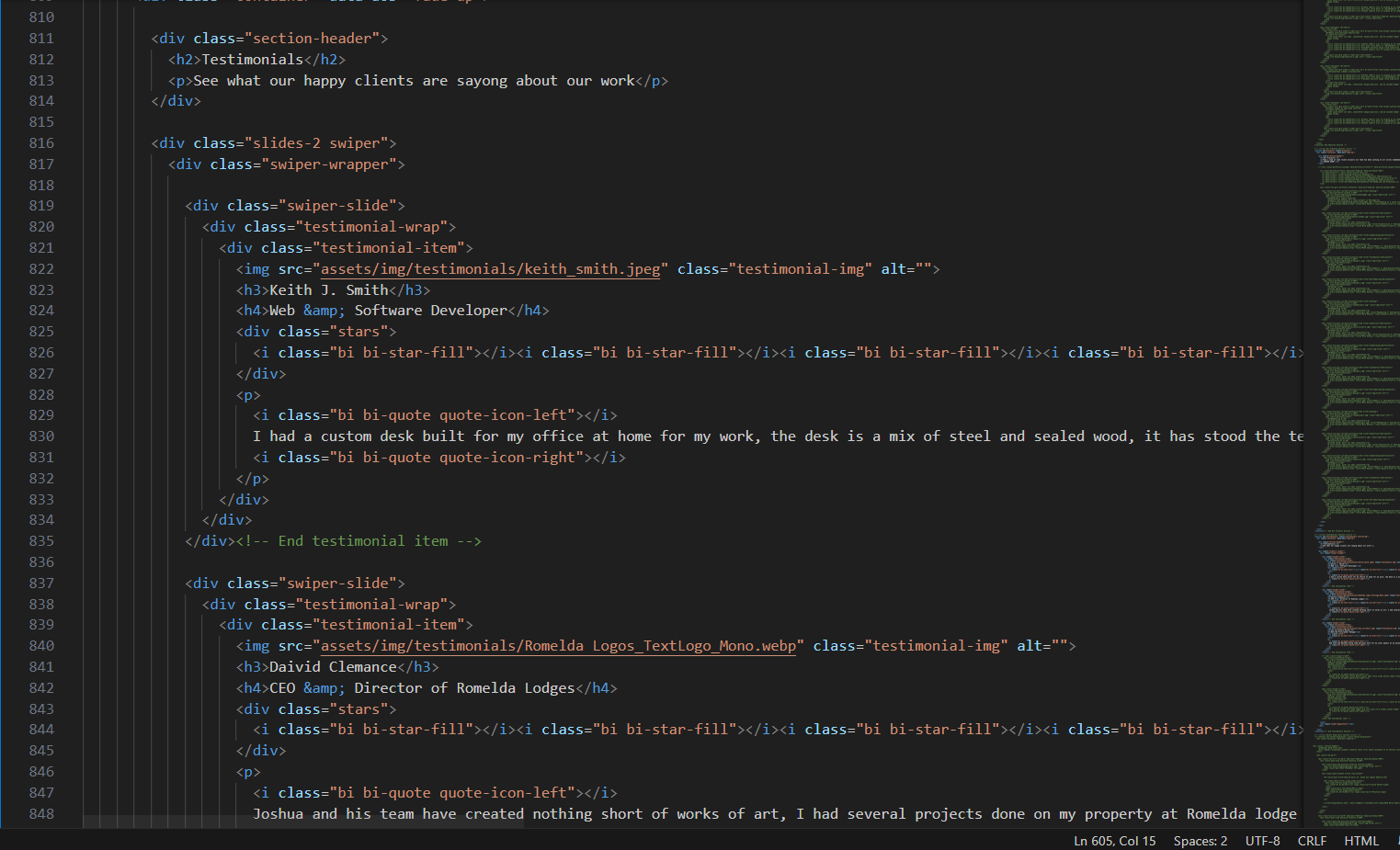Open the Spaces: 2 indentation selector

(1200, 841)
